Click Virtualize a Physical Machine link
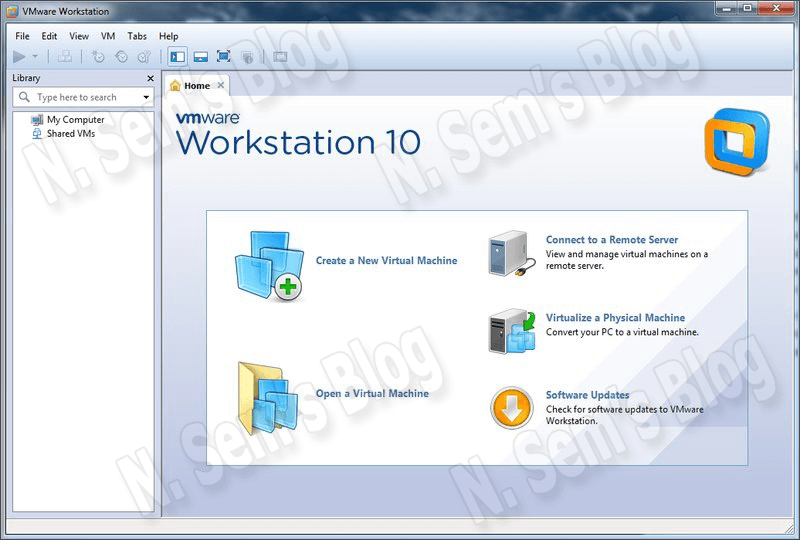This screenshot has width=800, height=540. (x=615, y=317)
